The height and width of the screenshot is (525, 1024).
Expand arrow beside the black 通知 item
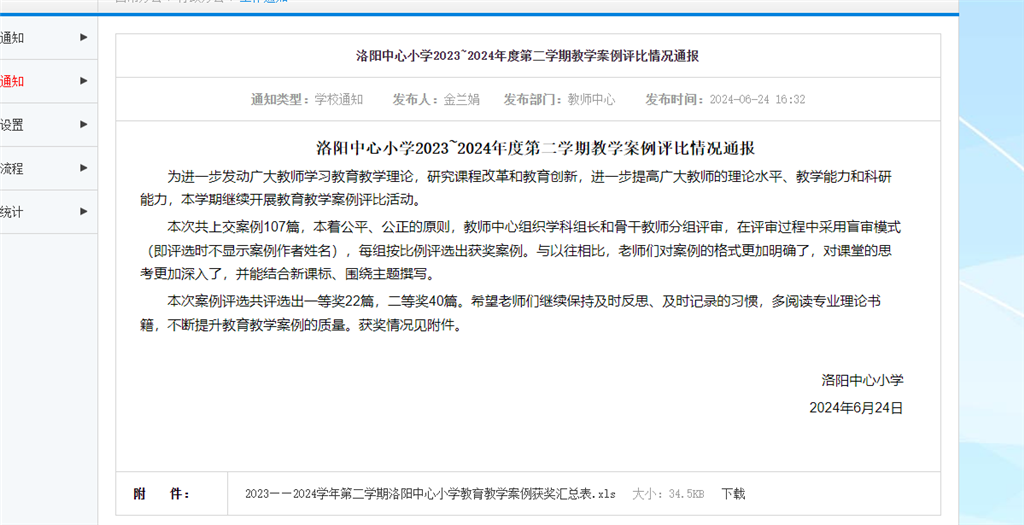pos(84,37)
